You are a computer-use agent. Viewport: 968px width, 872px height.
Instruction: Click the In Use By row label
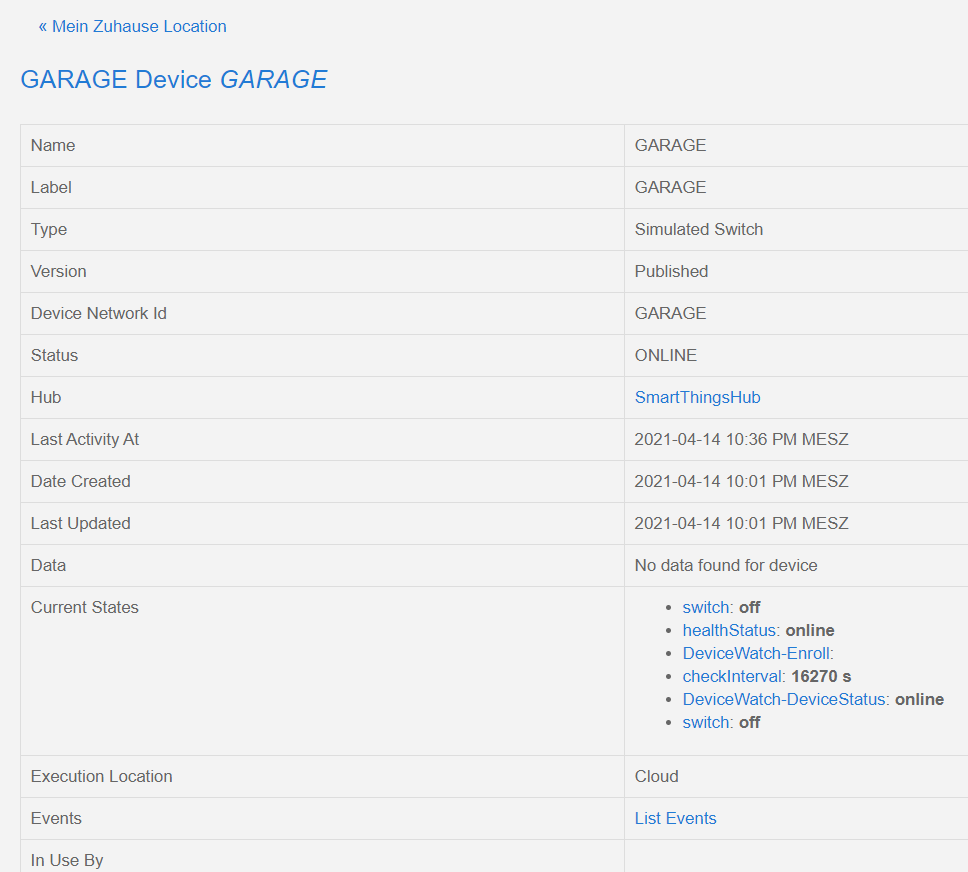point(67,860)
